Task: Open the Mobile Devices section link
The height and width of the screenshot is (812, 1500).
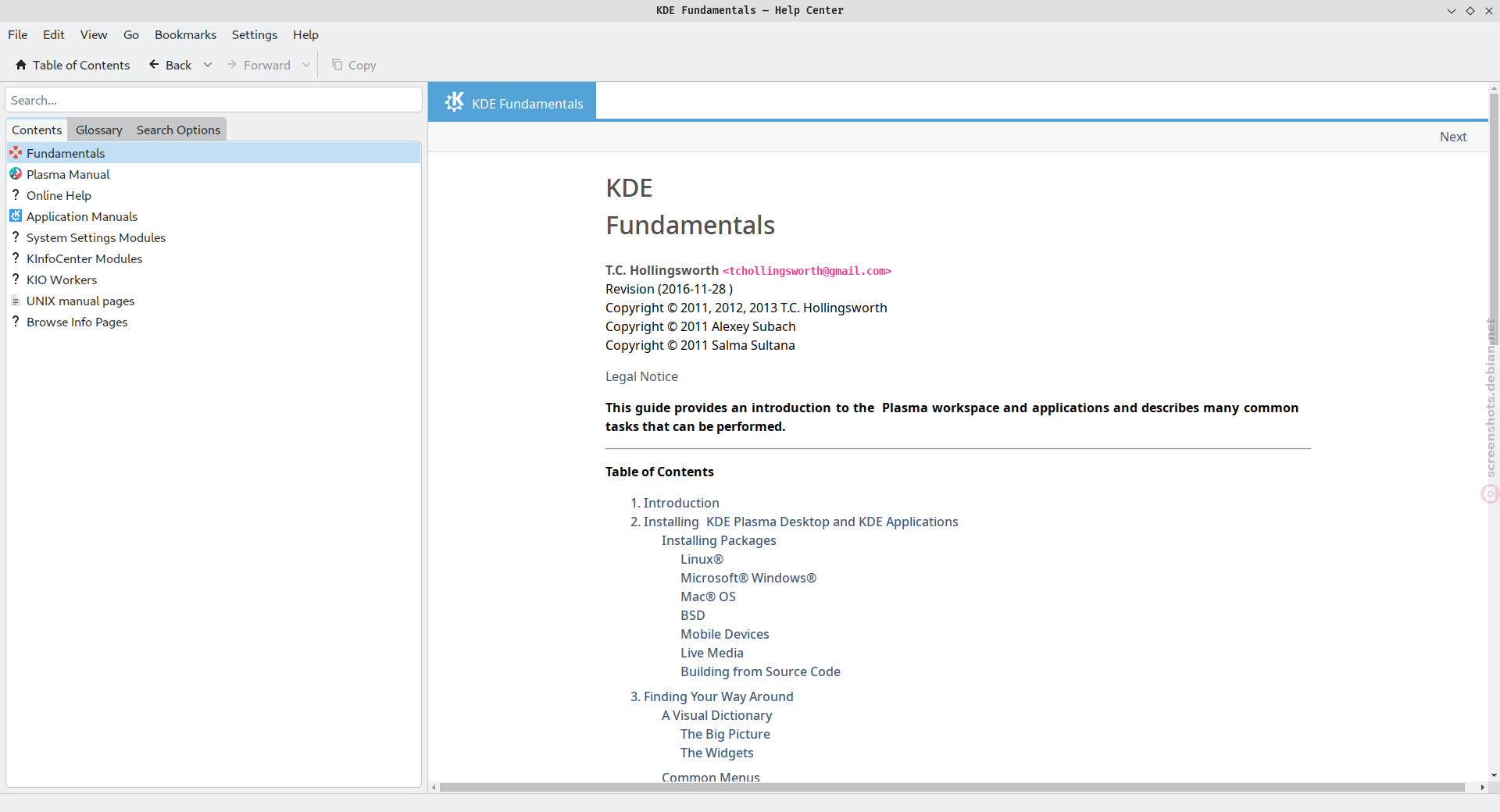Action: pyautogui.click(x=725, y=634)
